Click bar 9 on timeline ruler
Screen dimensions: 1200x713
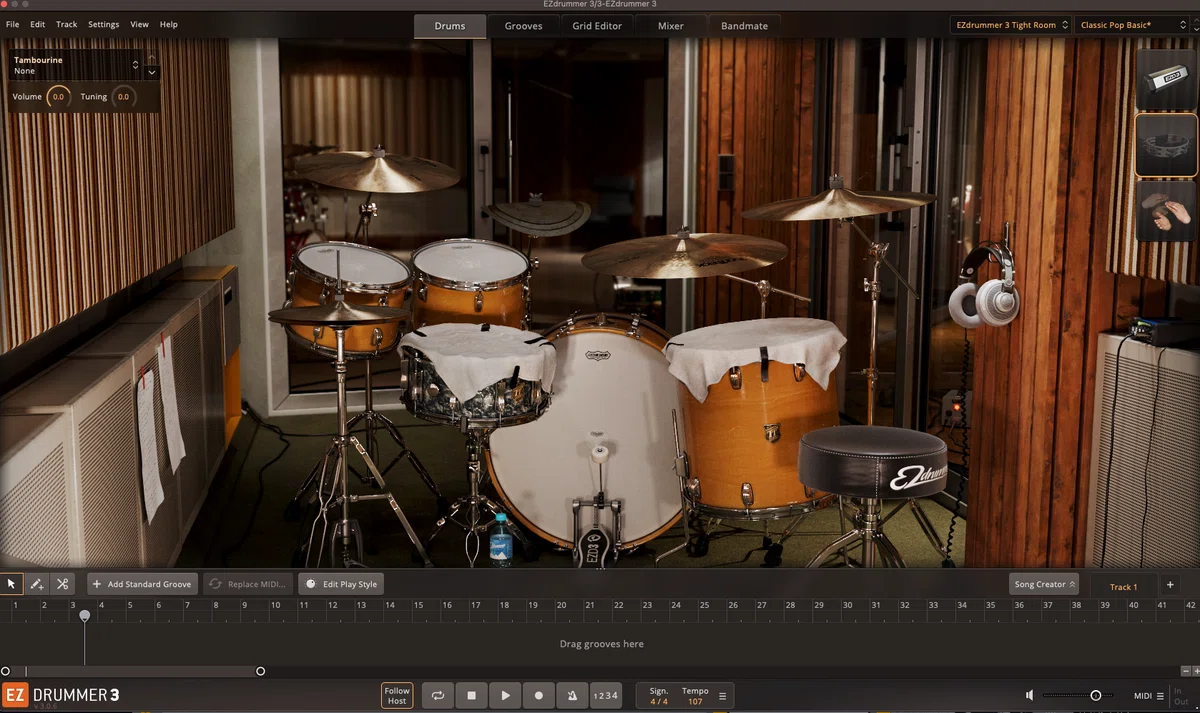(245, 605)
